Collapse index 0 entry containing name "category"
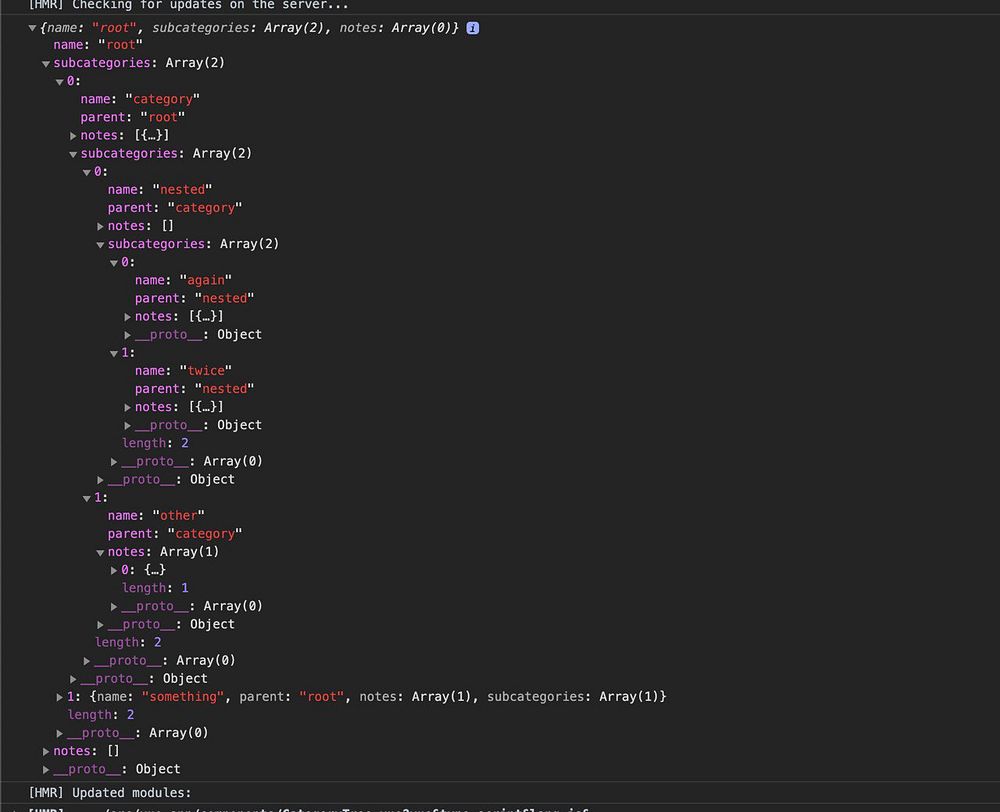The height and width of the screenshot is (812, 1000). (x=59, y=82)
